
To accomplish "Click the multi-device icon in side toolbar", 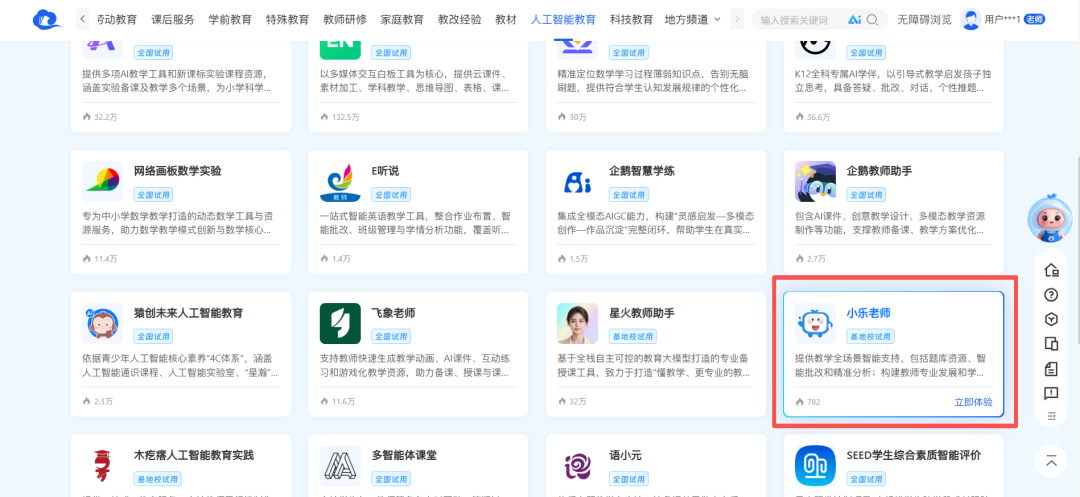I will (1051, 343).
